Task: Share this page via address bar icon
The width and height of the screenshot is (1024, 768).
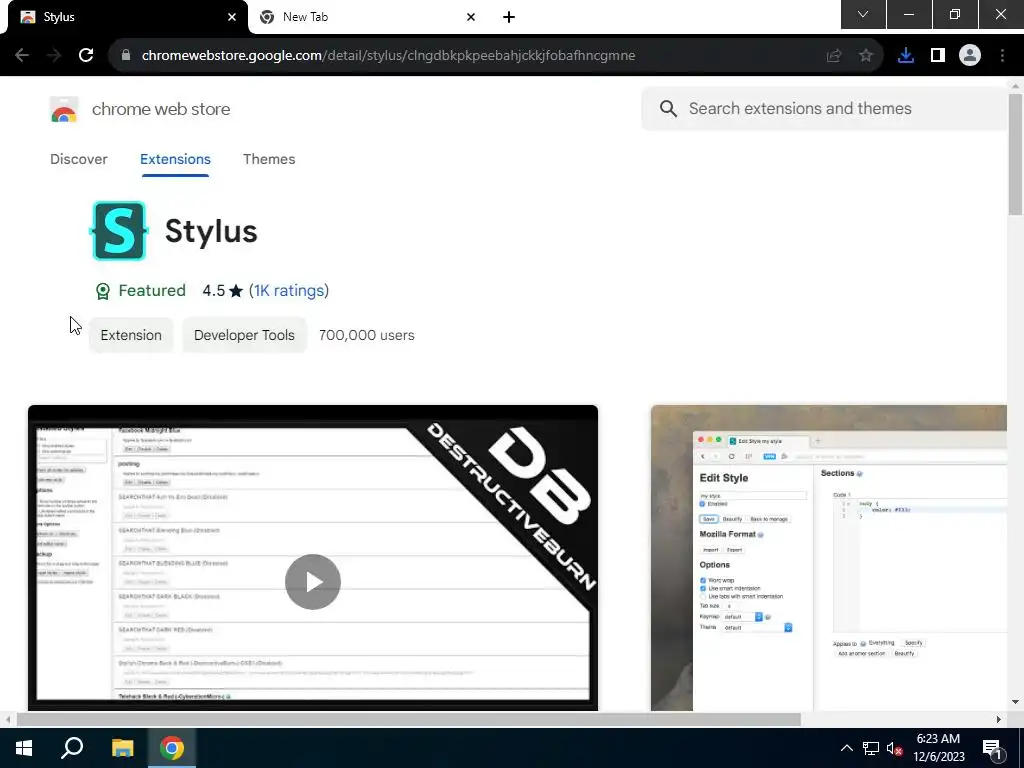Action: [834, 56]
